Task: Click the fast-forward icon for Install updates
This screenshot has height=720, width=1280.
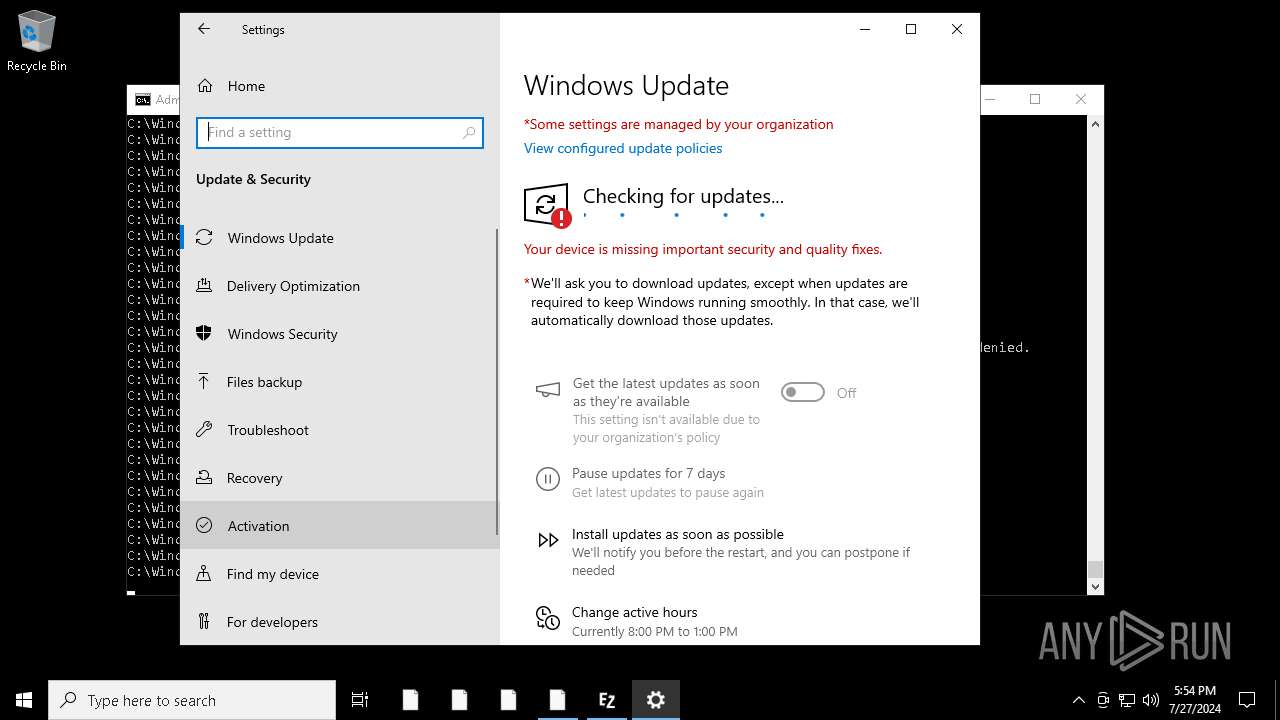Action: pyautogui.click(x=548, y=540)
